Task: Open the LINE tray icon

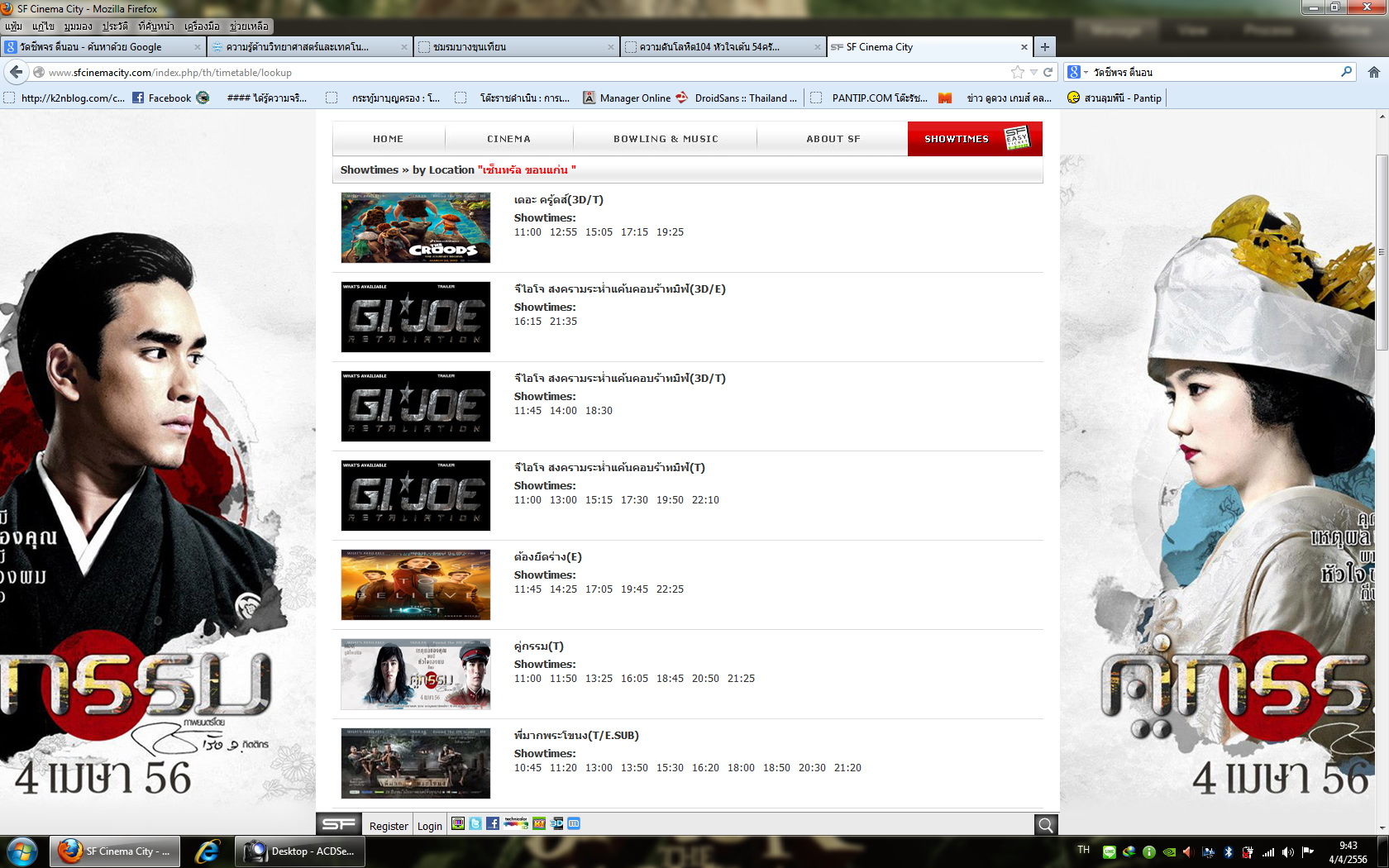Action: tap(1109, 851)
